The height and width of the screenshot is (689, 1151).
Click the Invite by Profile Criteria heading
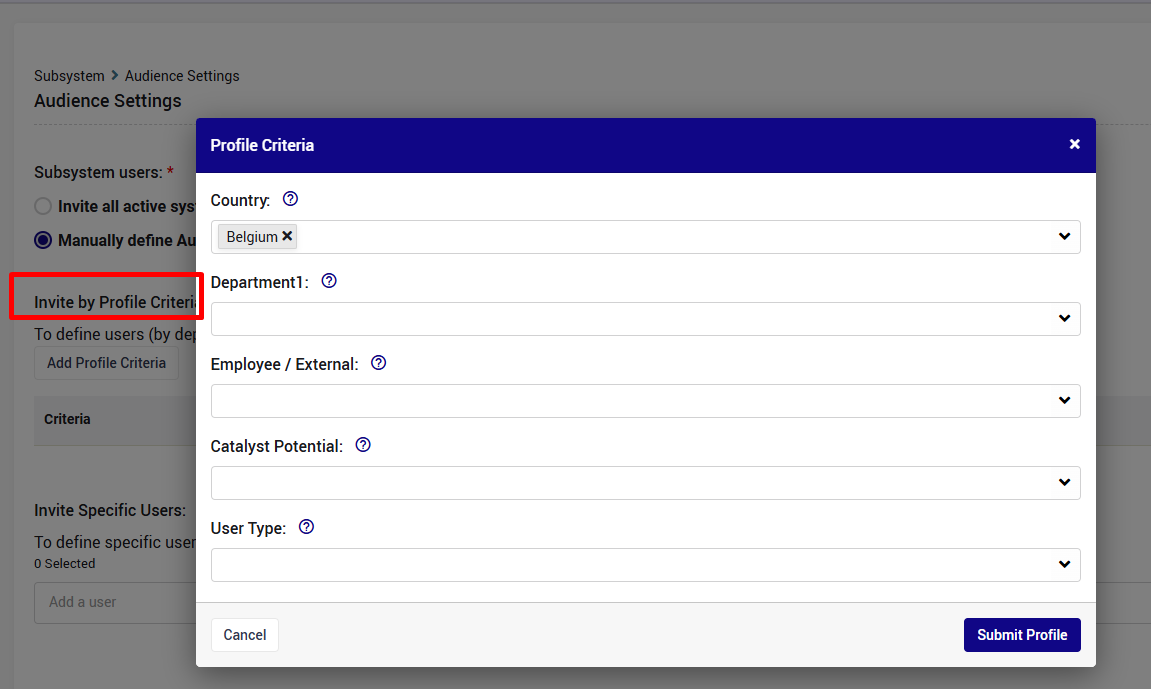(115, 302)
